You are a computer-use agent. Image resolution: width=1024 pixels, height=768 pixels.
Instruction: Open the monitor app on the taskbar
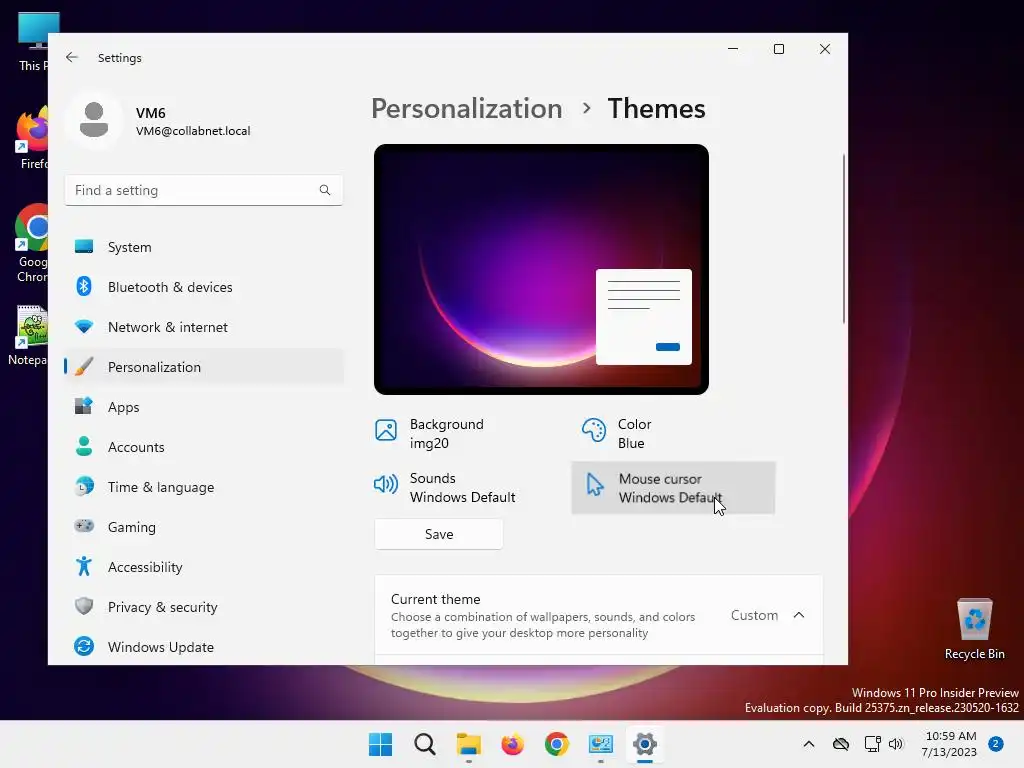[600, 744]
